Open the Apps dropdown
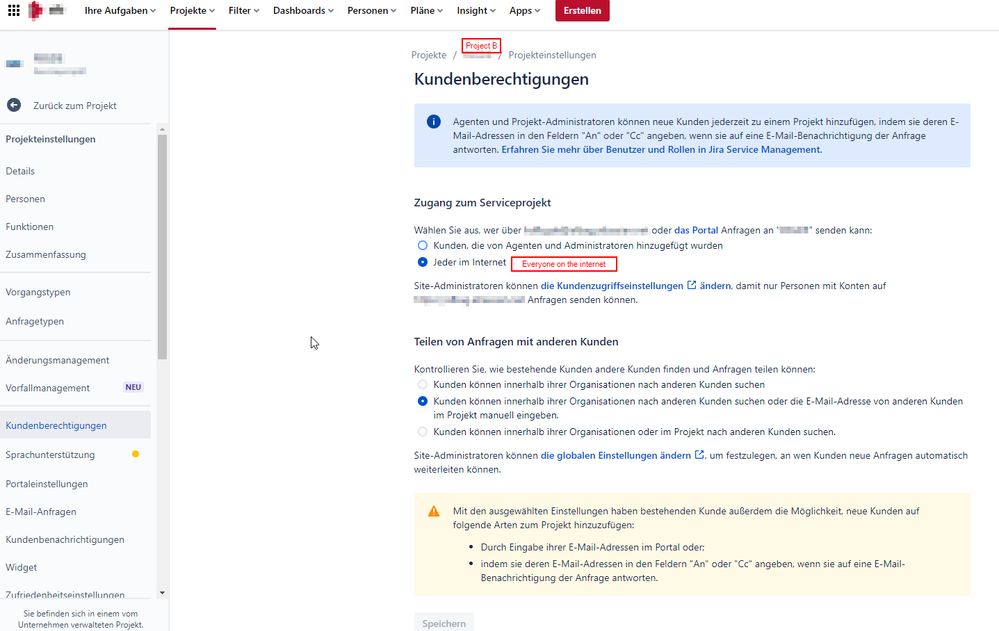The image size is (999, 631). point(524,10)
